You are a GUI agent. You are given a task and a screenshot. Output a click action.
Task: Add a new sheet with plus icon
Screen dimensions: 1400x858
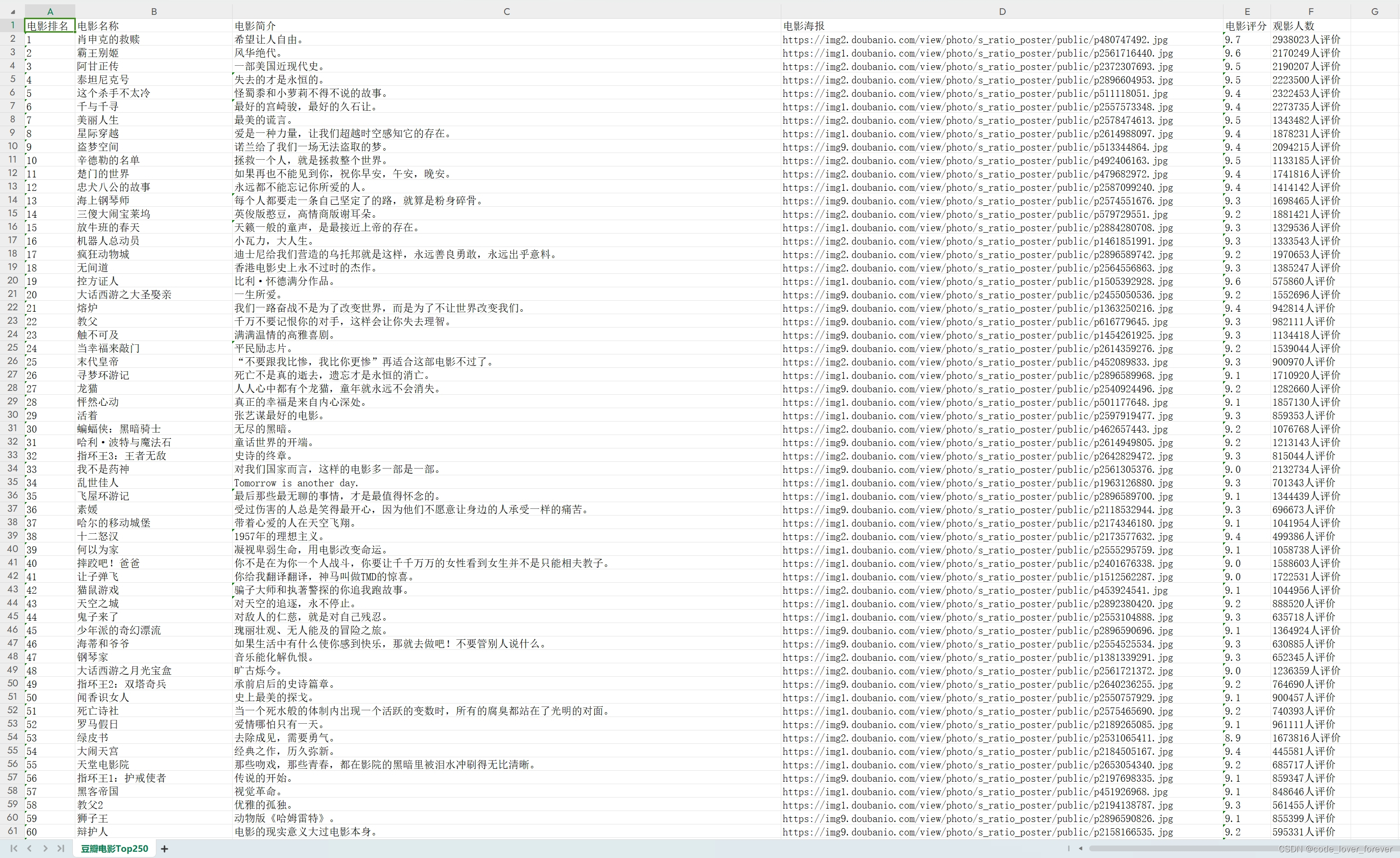(x=164, y=848)
